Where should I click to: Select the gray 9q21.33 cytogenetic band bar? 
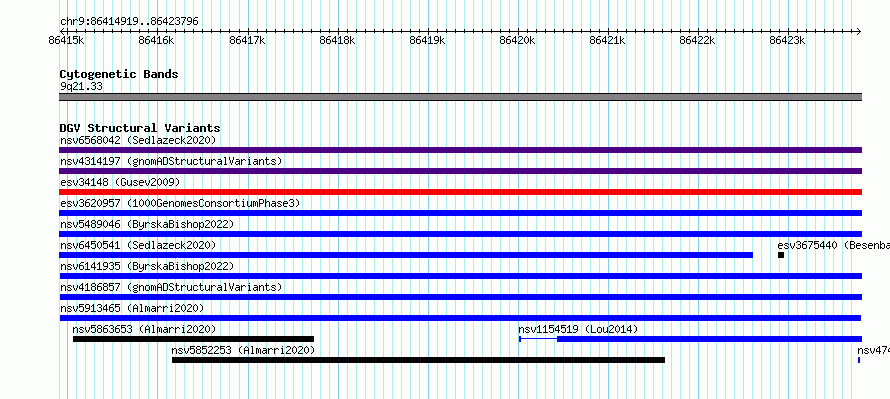click(460, 97)
